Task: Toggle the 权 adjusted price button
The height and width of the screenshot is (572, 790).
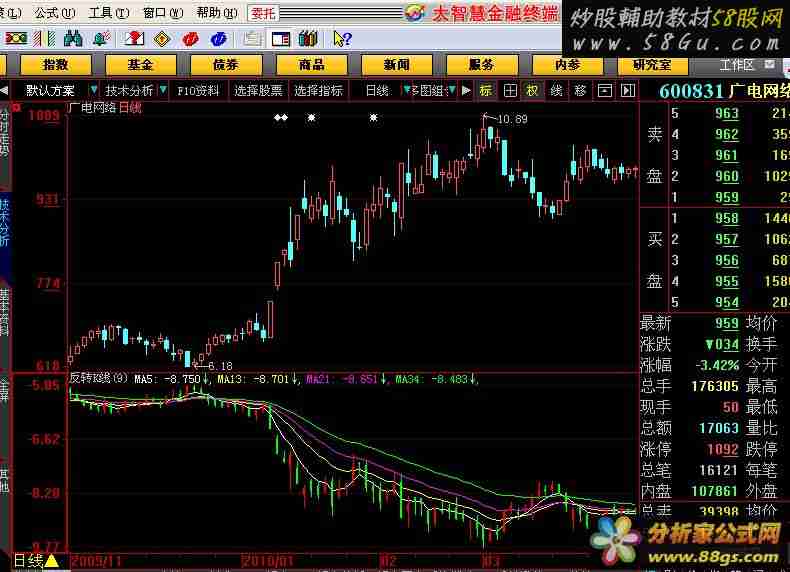Action: 532,90
